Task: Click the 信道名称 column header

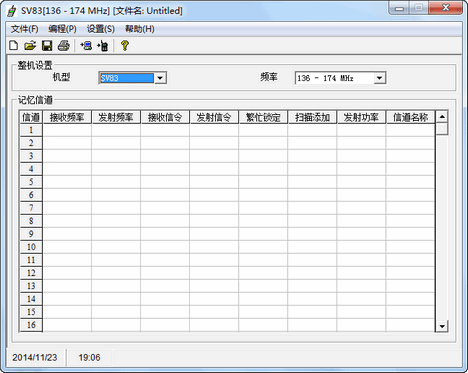Action: click(411, 117)
